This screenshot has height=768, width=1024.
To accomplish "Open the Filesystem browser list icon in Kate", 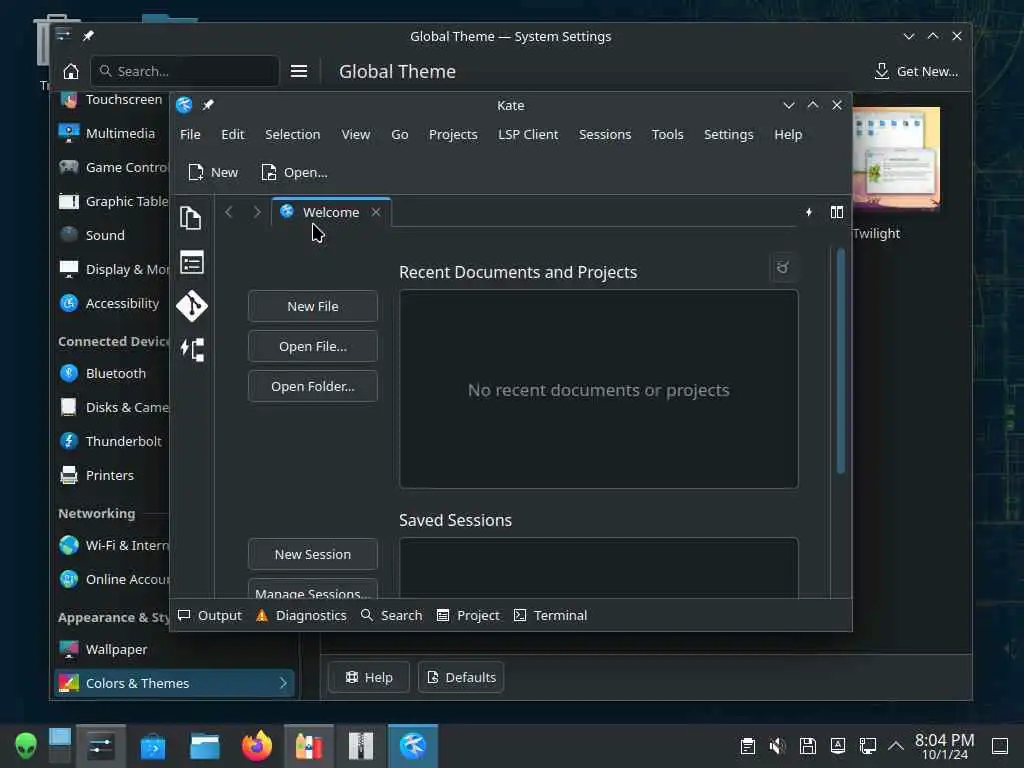I will tap(191, 263).
